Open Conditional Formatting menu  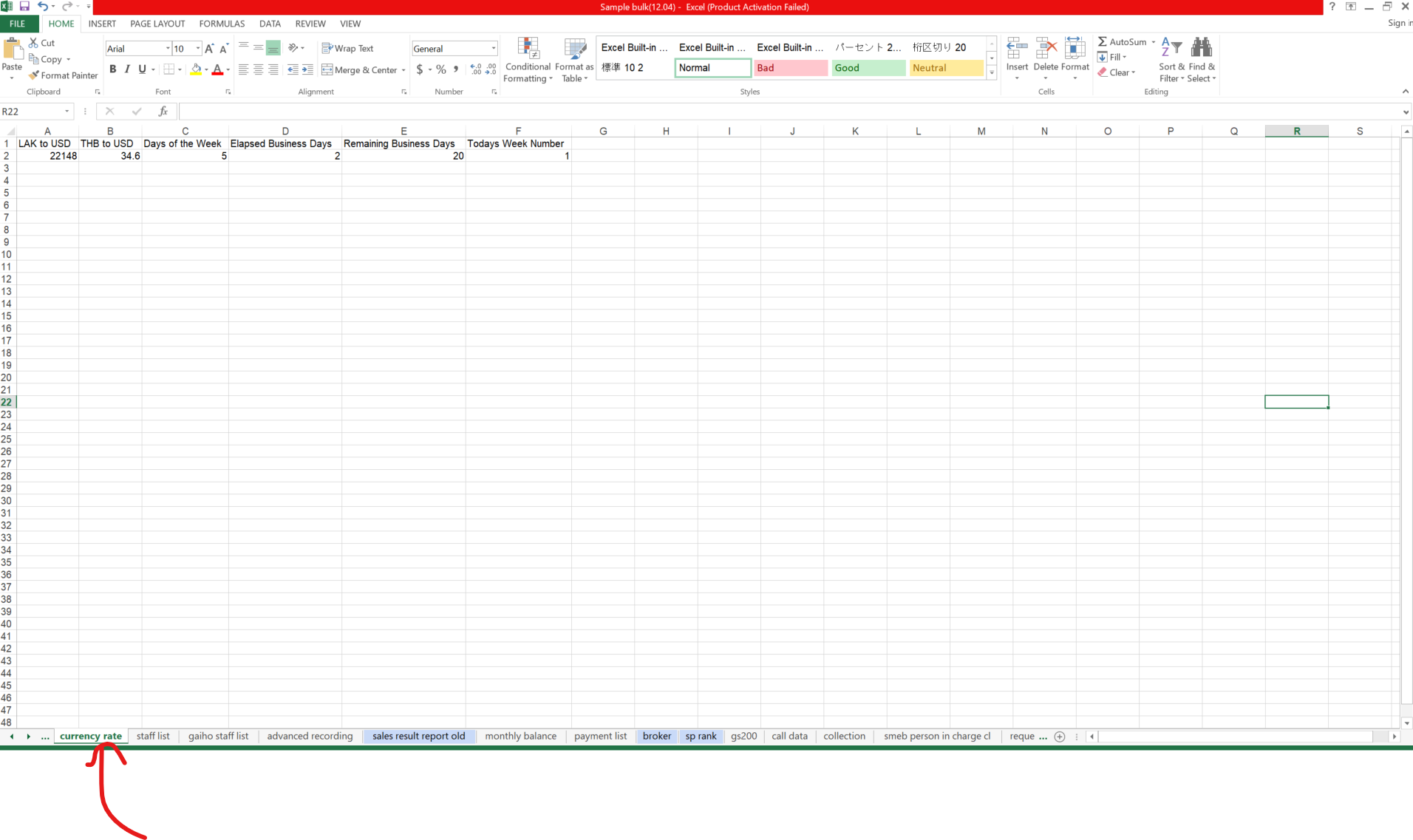coord(528,60)
